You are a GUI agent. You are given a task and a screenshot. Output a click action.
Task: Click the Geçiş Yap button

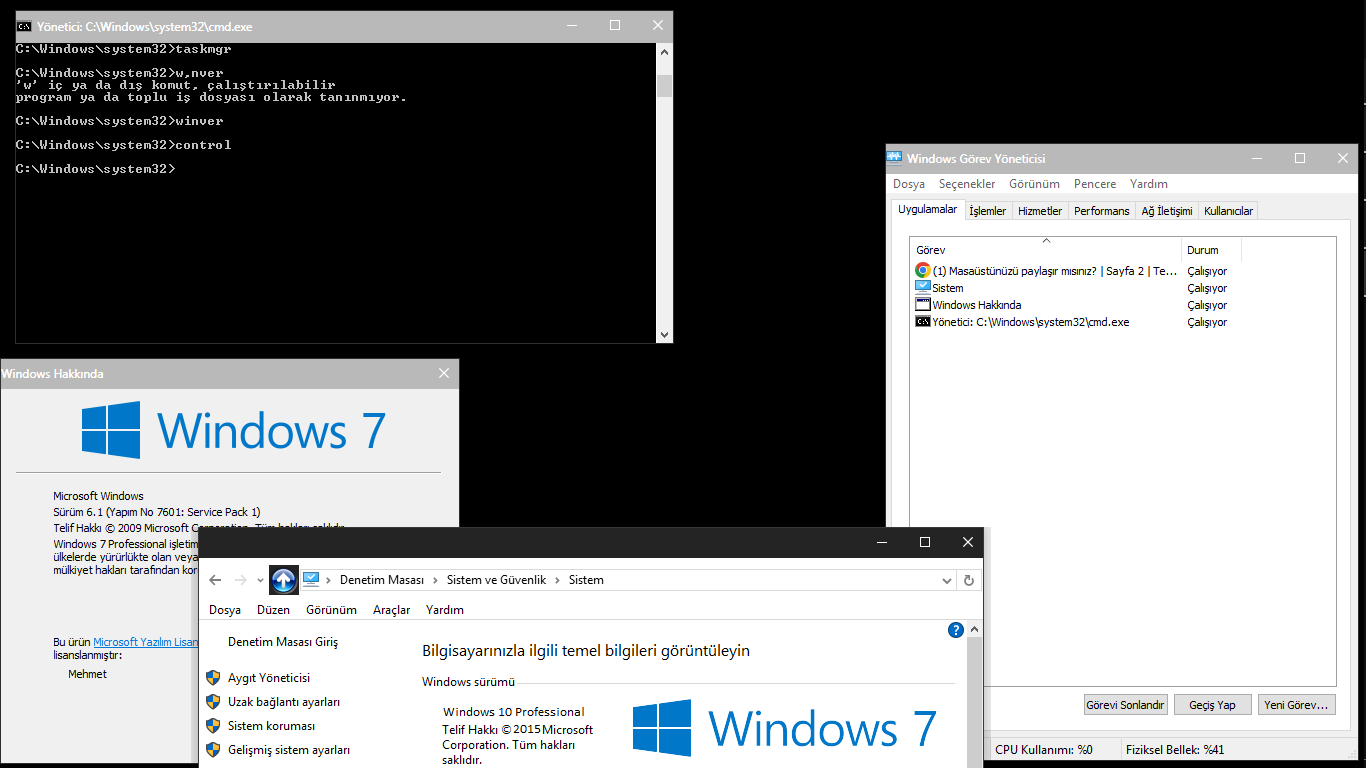(x=1212, y=705)
